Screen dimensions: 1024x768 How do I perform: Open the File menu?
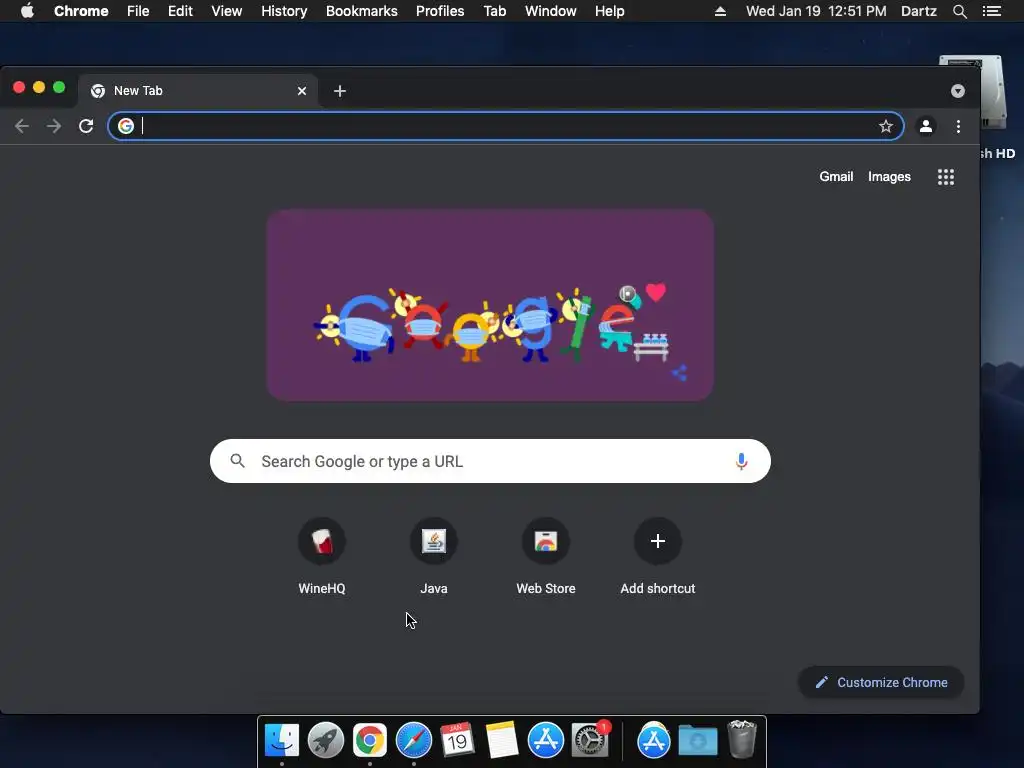coord(138,11)
